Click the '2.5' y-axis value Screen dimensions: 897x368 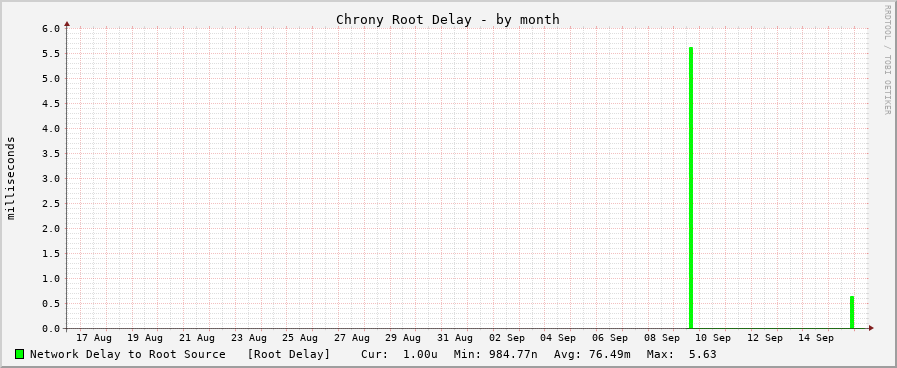click(51, 204)
